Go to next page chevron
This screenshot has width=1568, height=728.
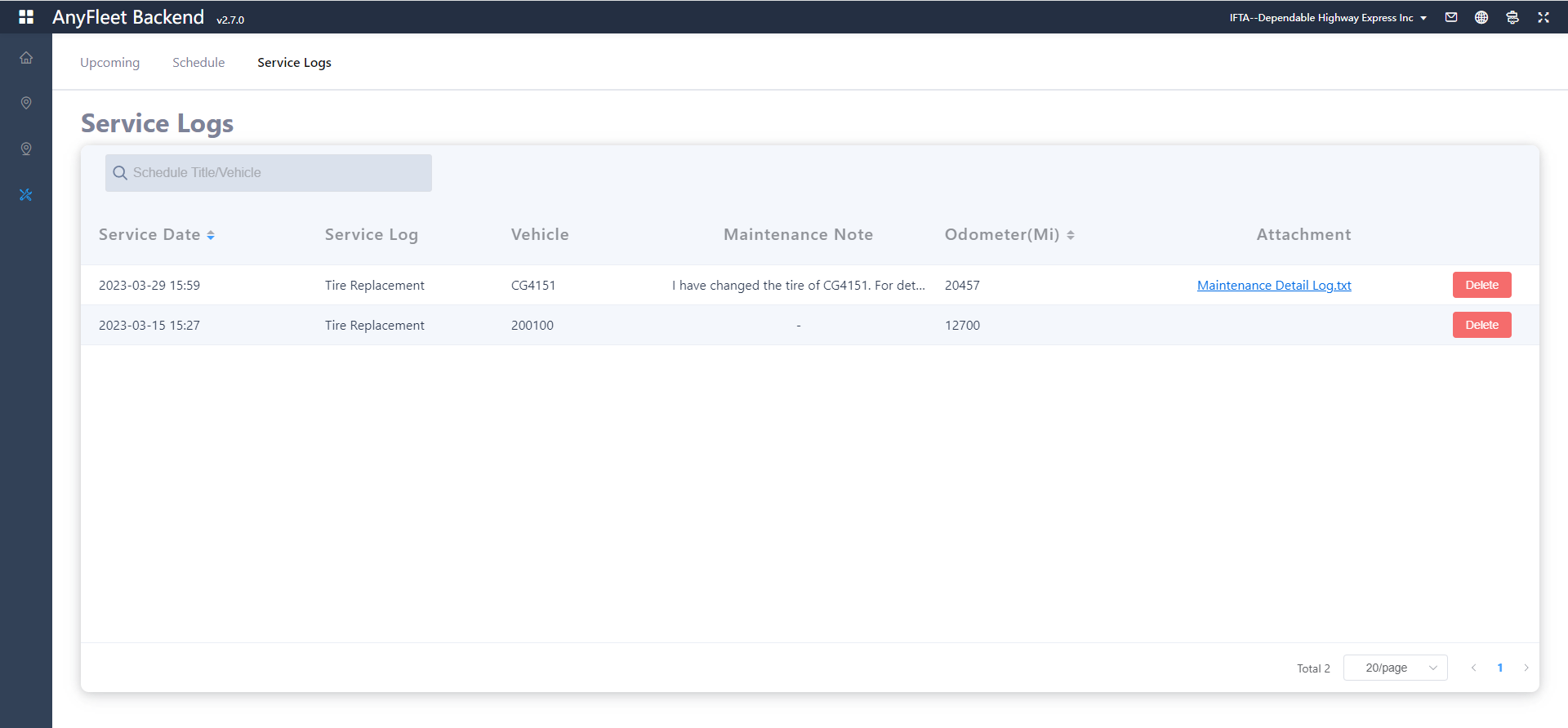pyautogui.click(x=1526, y=668)
